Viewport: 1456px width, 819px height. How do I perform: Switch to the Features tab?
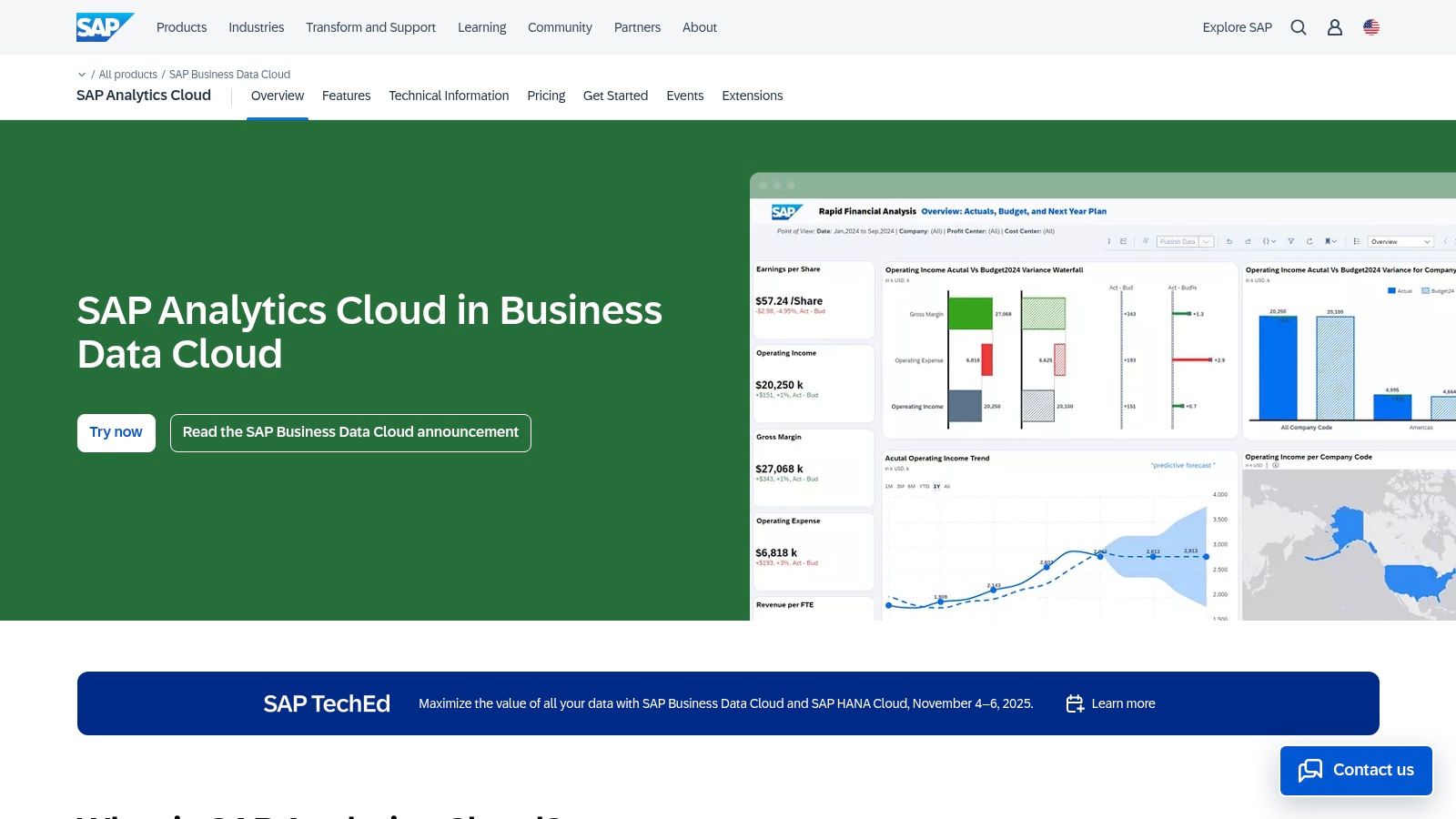(x=346, y=96)
